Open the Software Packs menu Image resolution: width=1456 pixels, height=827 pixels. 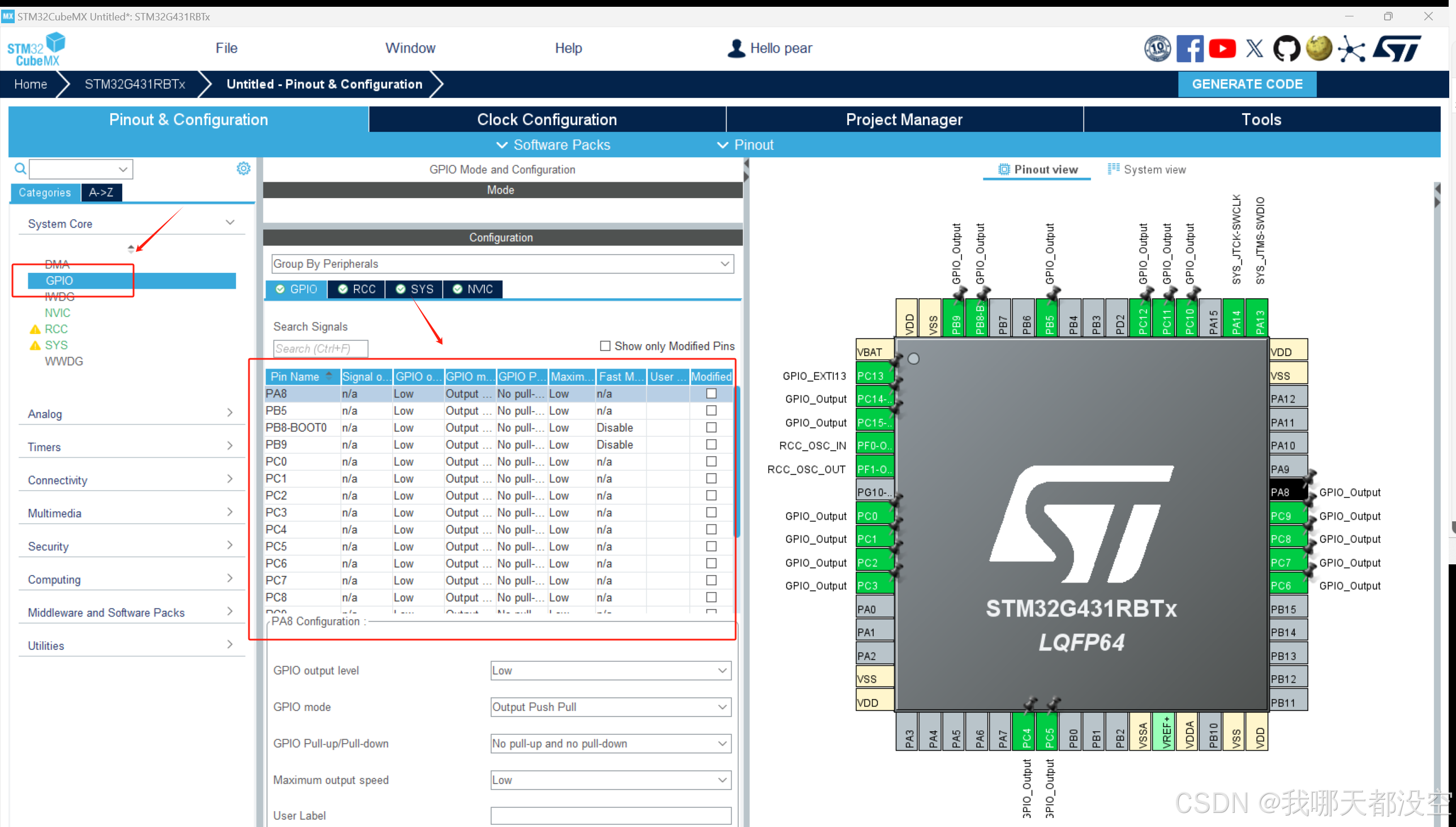553,145
